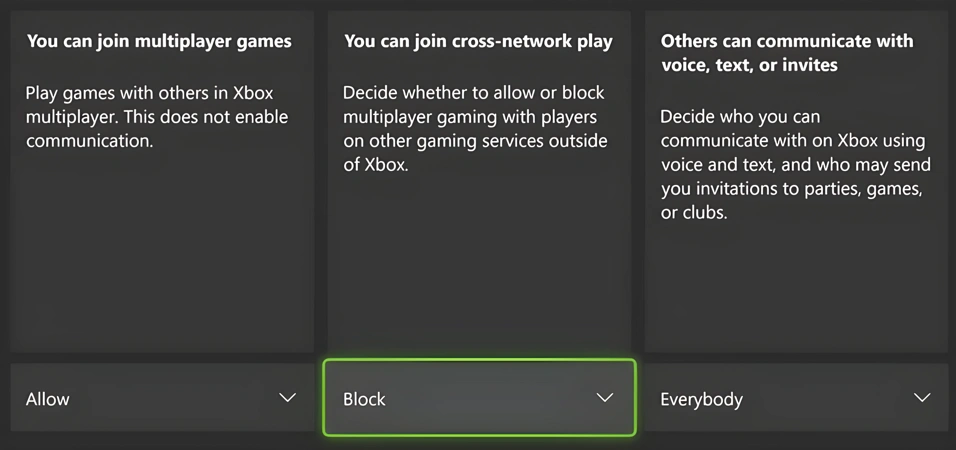
Task: Click empty area of communication settings card
Action: (796, 287)
